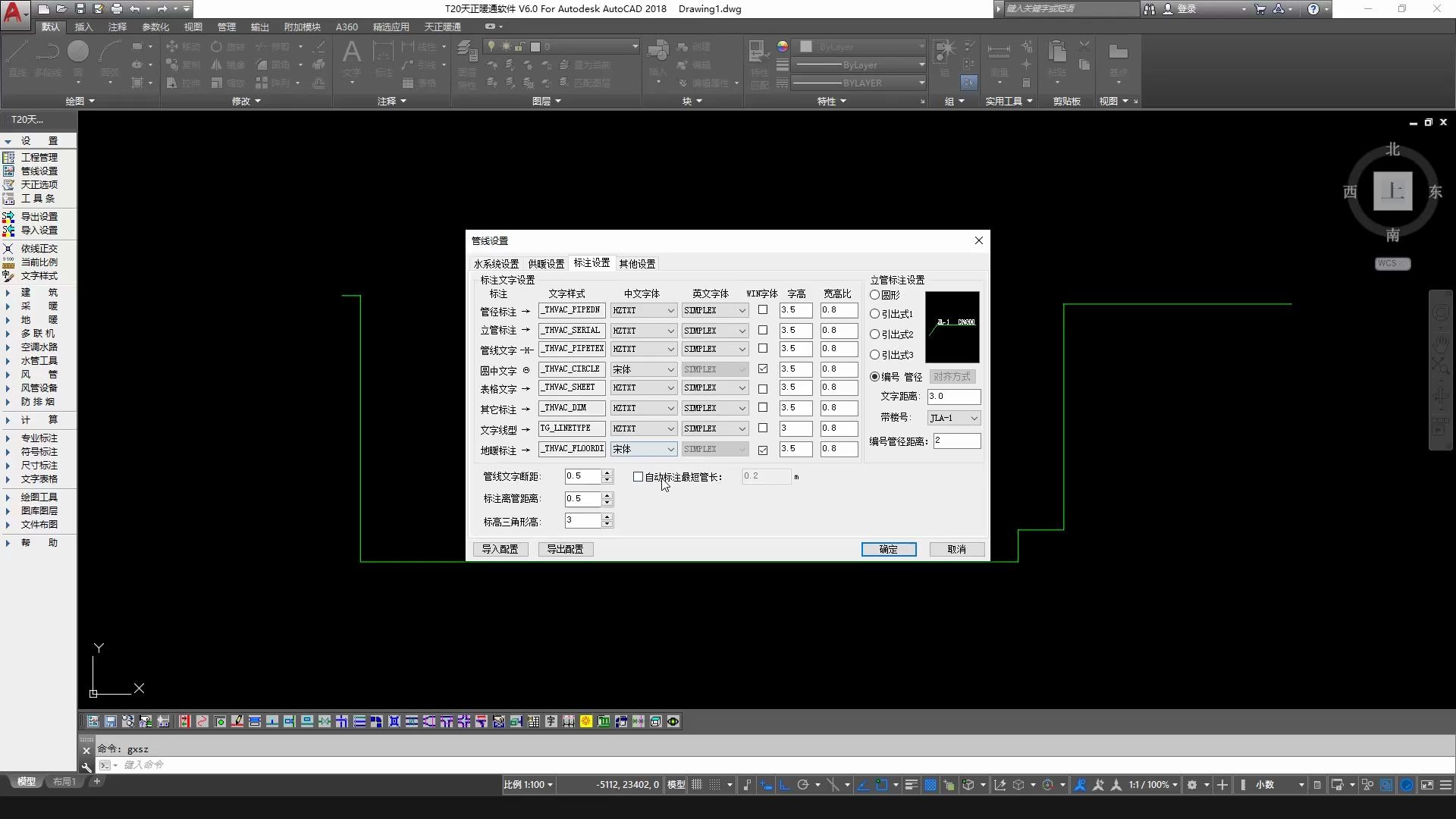Select the 编号 管径 radio button

click(875, 375)
